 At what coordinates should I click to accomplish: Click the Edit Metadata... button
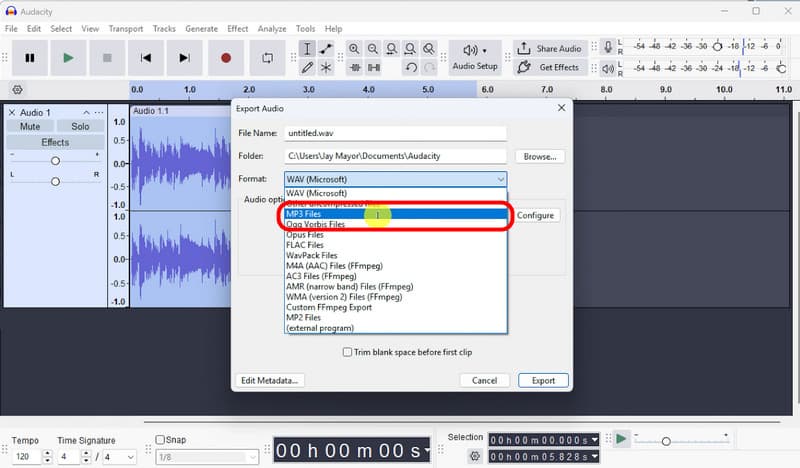(x=269, y=381)
